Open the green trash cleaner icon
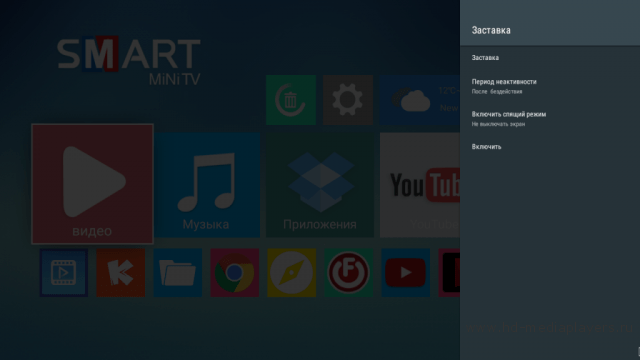This screenshot has height=360, width=640. coord(291,100)
